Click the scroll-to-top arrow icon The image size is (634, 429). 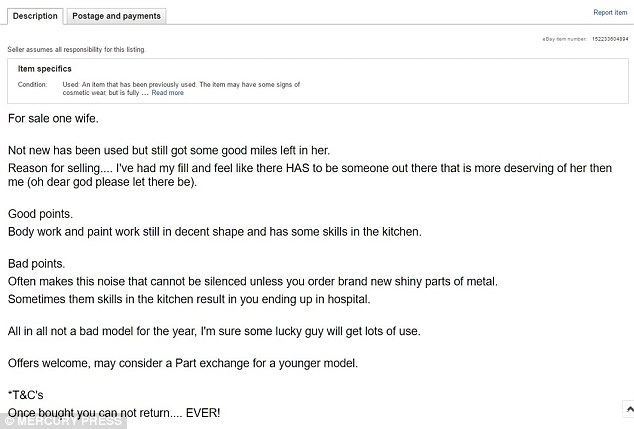(629, 409)
